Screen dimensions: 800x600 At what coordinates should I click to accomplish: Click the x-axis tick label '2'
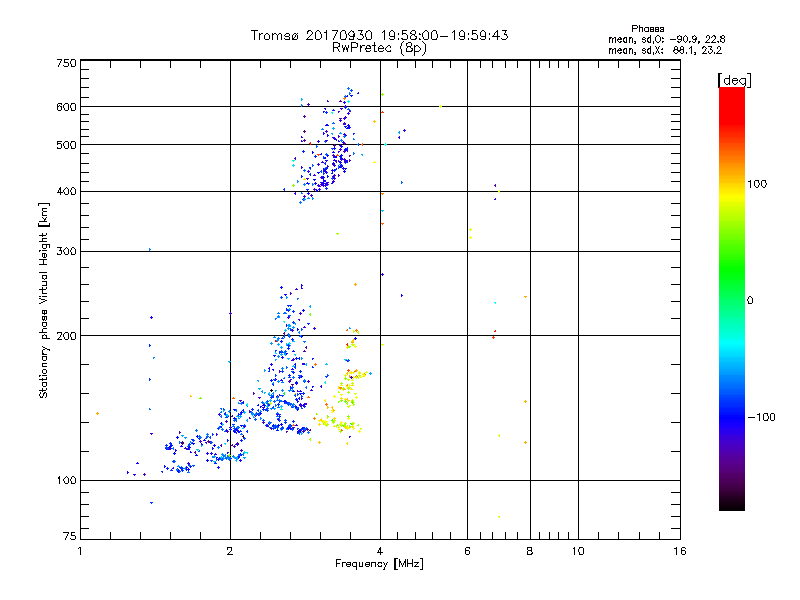[230, 551]
